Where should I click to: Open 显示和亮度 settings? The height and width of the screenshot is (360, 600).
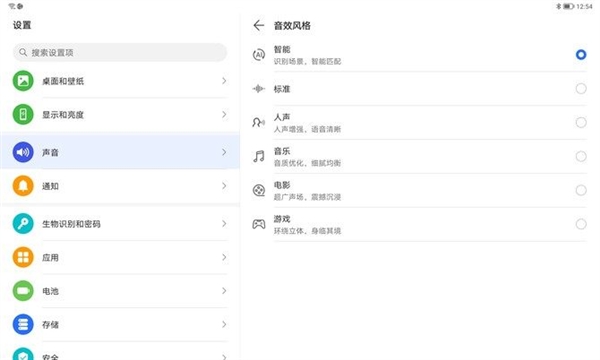point(120,114)
